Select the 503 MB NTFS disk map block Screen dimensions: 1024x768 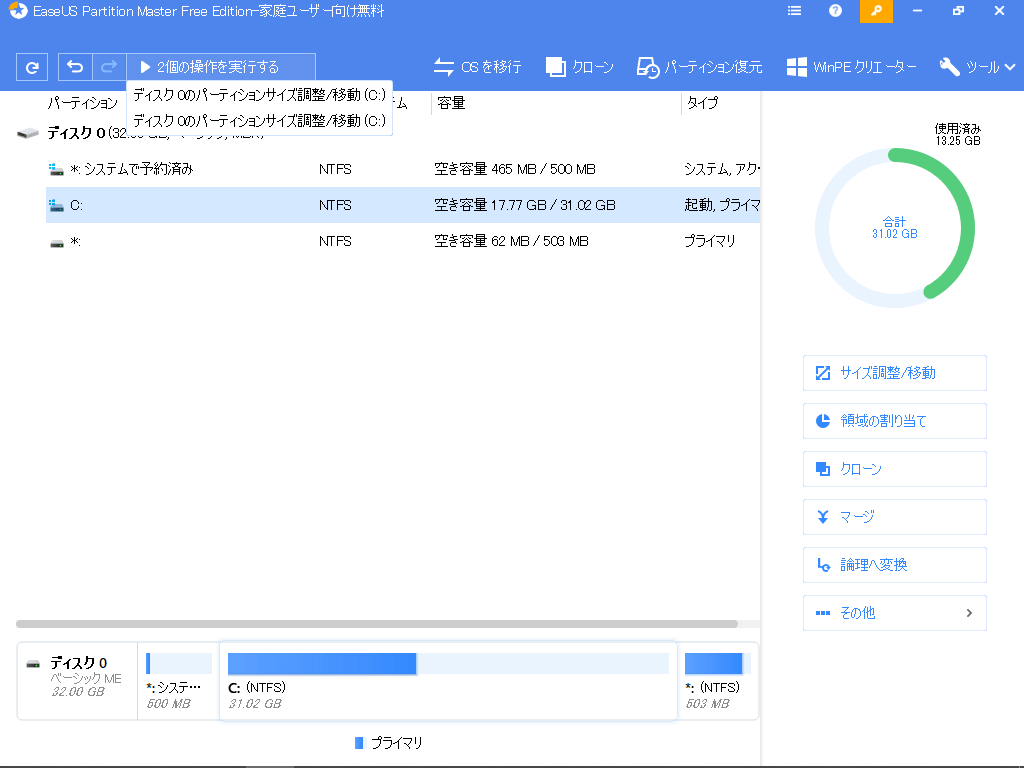click(717, 681)
